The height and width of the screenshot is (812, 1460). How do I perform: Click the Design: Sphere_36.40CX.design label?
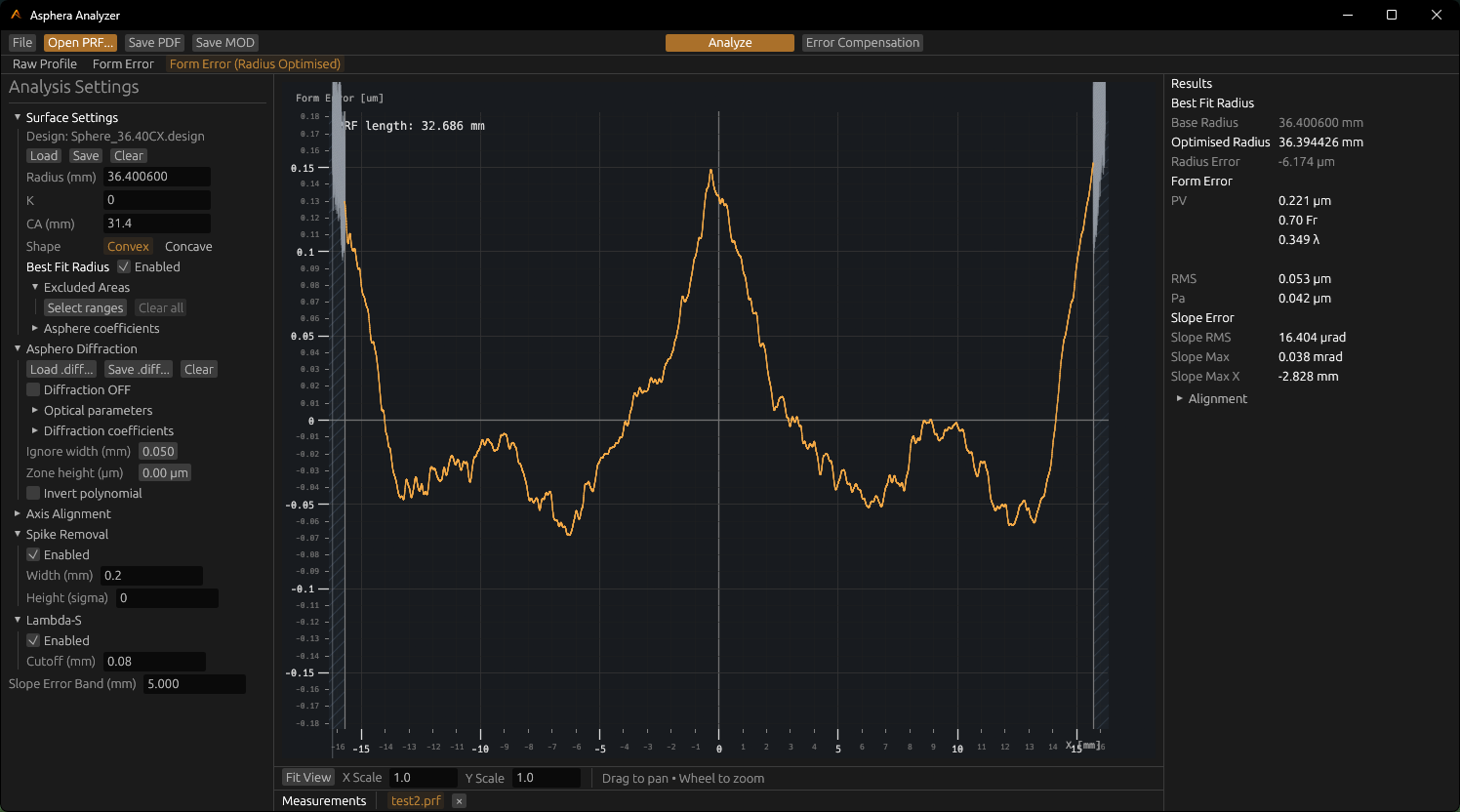tap(115, 136)
